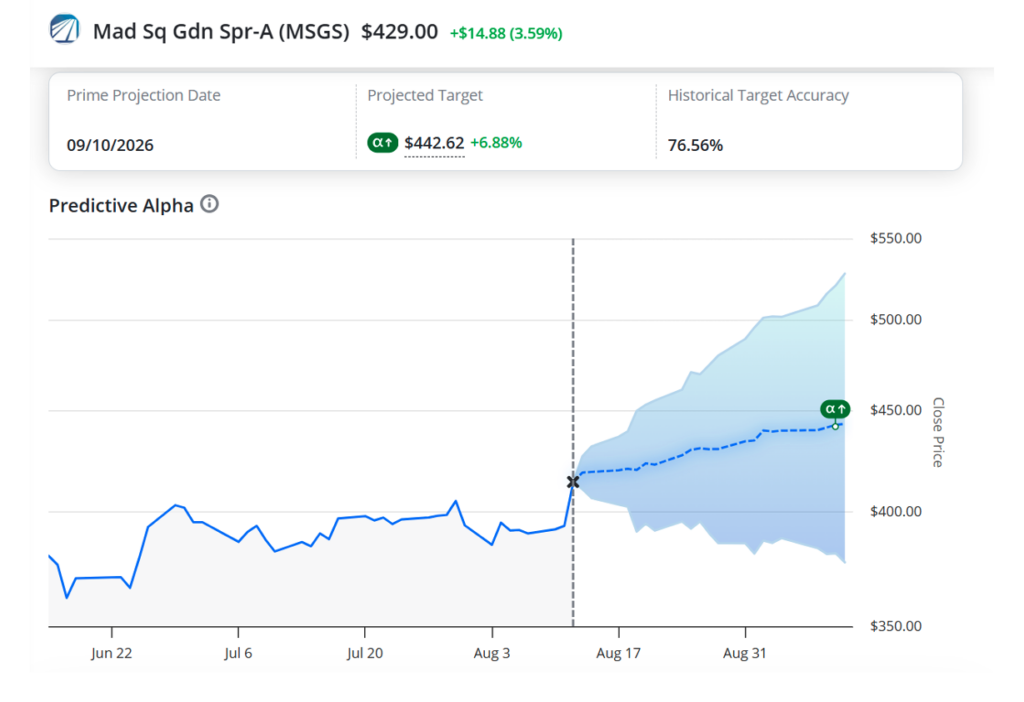1024x702 pixels.
Task: Click the Projected Target label
Action: (x=425, y=95)
